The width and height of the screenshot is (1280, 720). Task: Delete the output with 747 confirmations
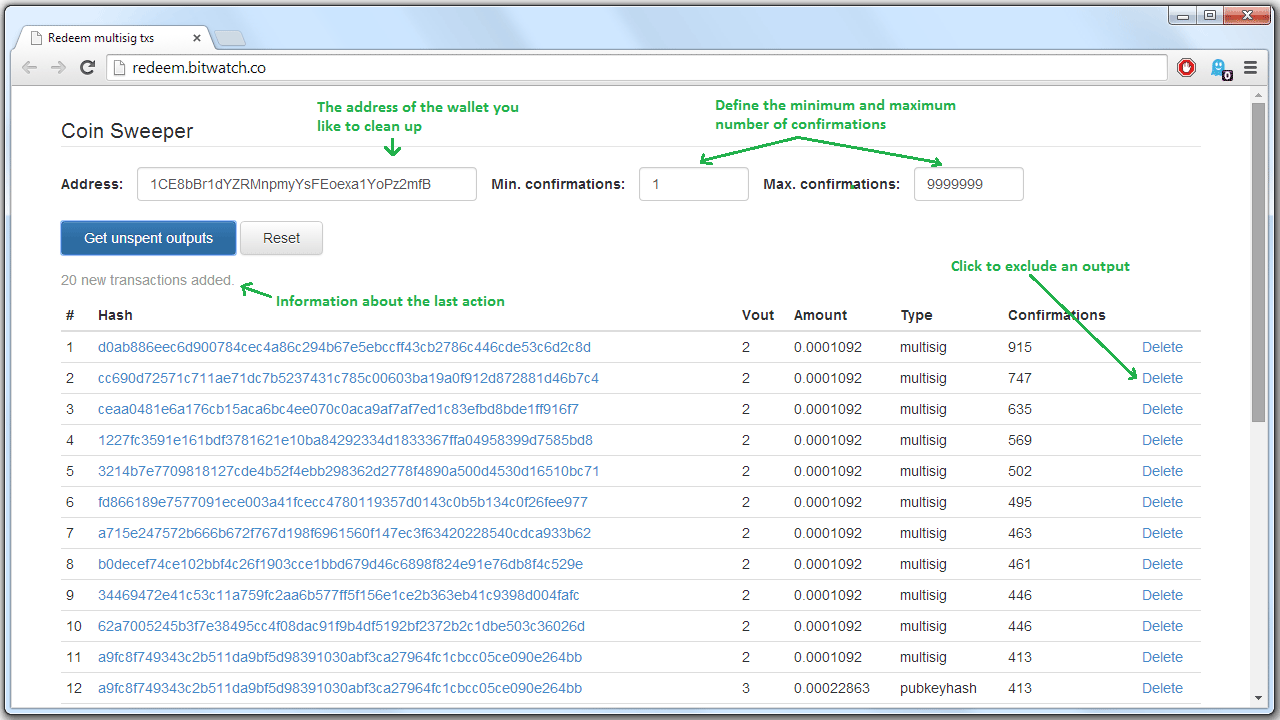(1162, 378)
